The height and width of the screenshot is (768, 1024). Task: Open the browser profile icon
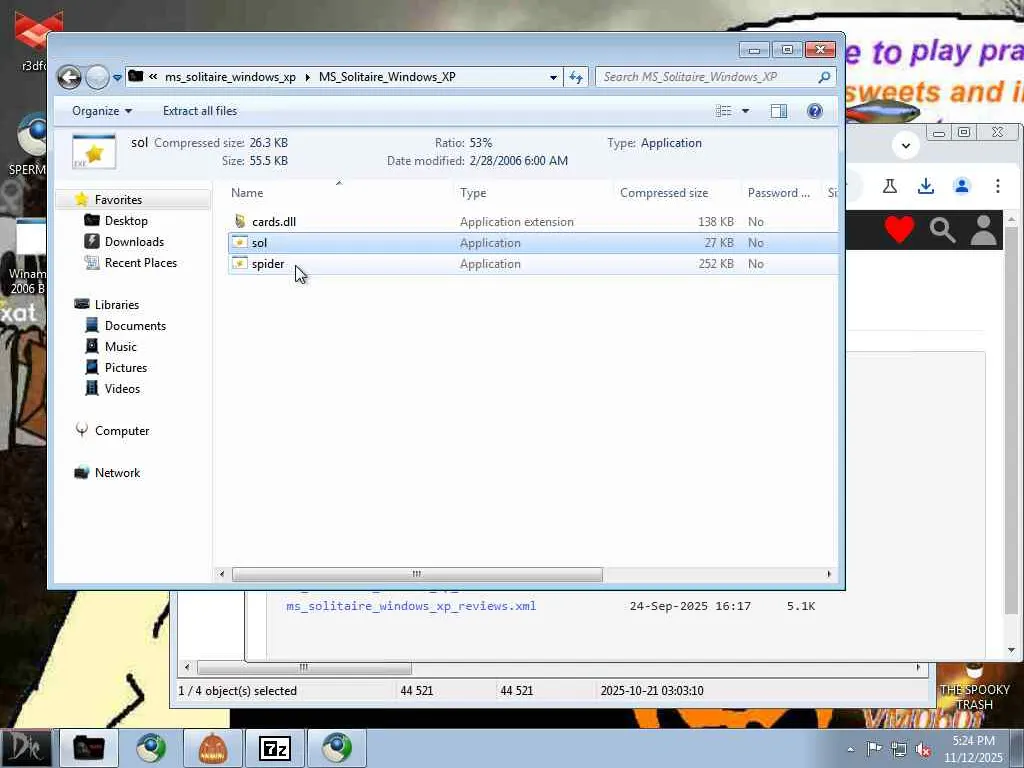tap(961, 186)
